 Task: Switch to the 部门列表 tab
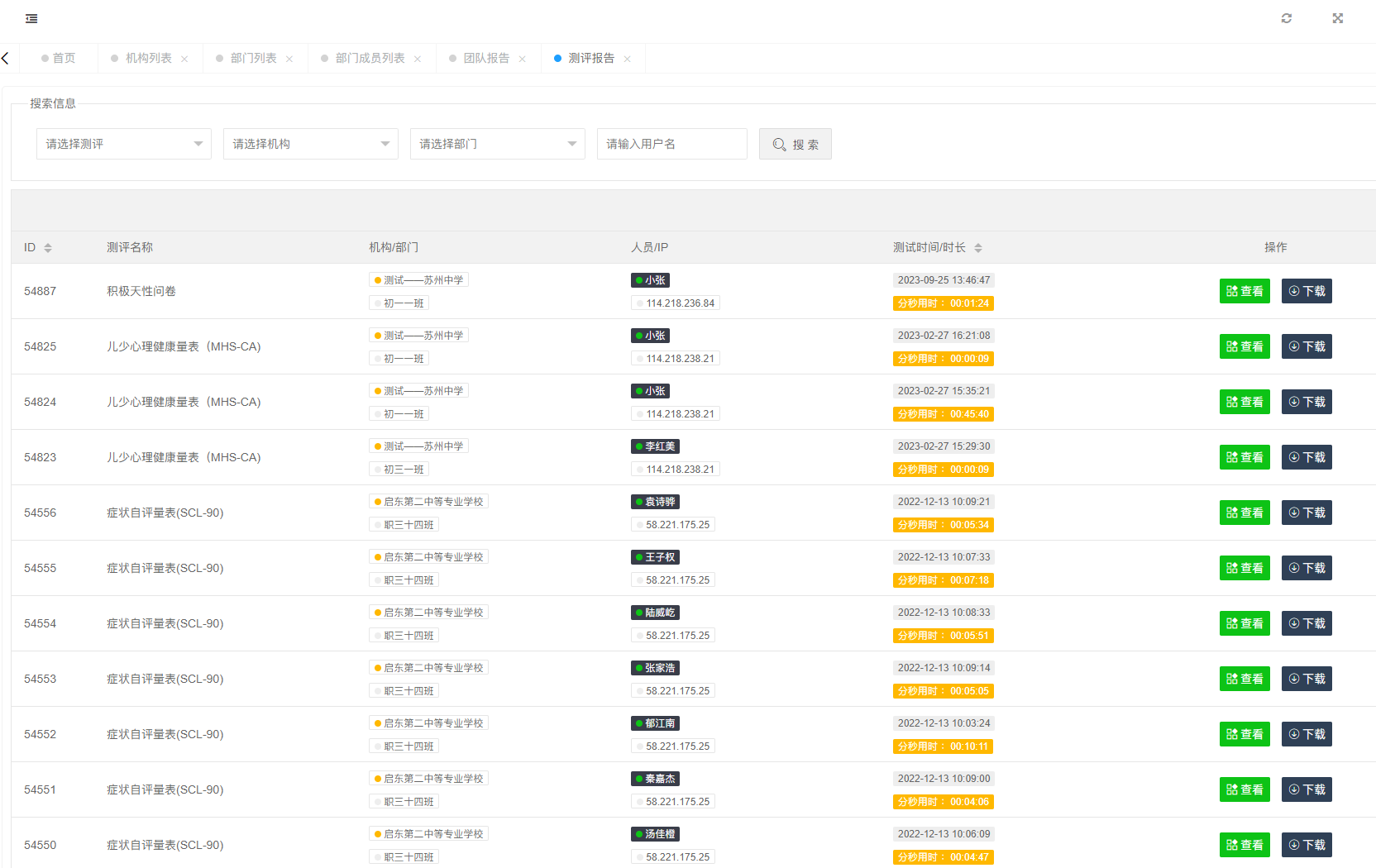tap(254, 58)
